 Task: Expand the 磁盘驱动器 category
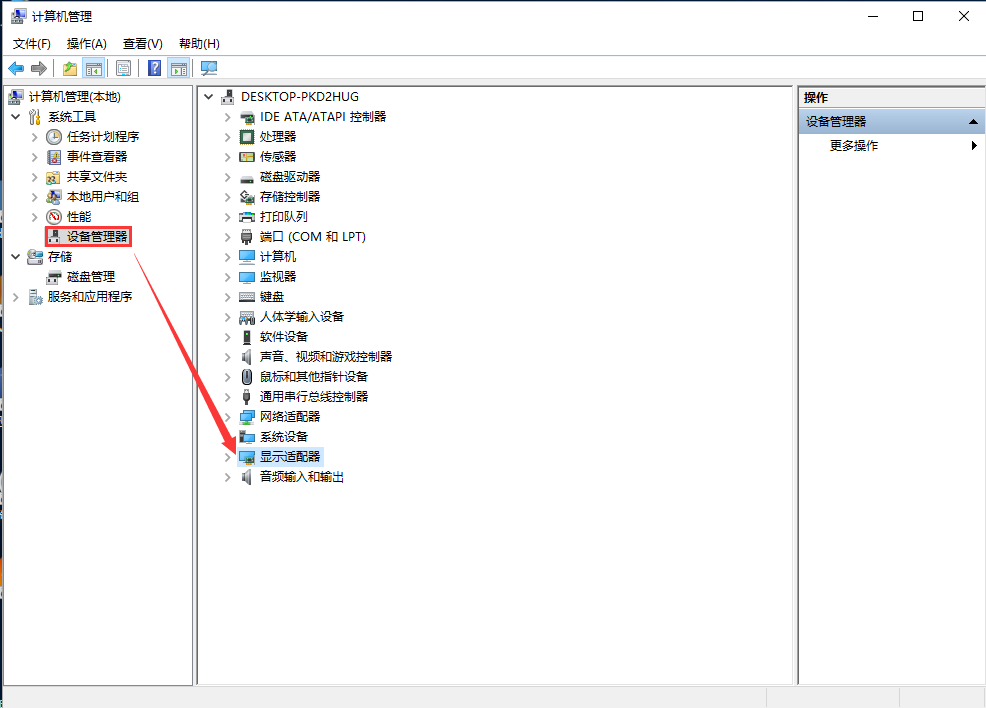coord(228,177)
